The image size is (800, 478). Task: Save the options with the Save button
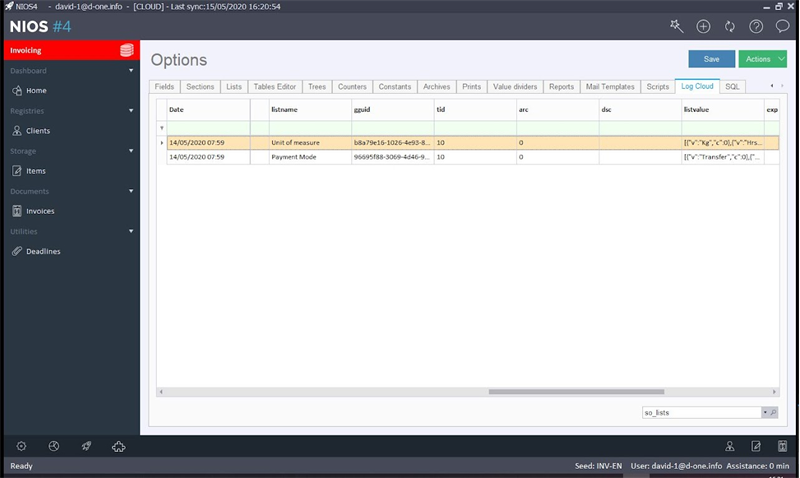[711, 59]
